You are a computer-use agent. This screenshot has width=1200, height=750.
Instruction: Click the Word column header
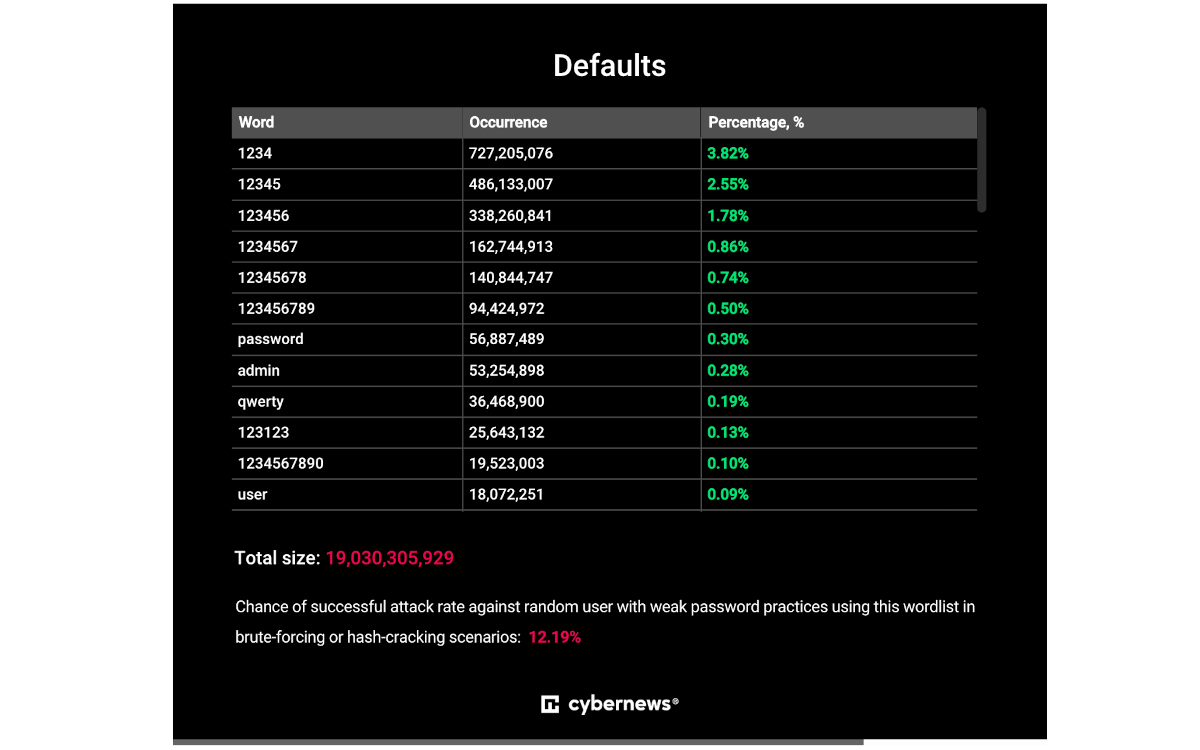click(x=256, y=122)
